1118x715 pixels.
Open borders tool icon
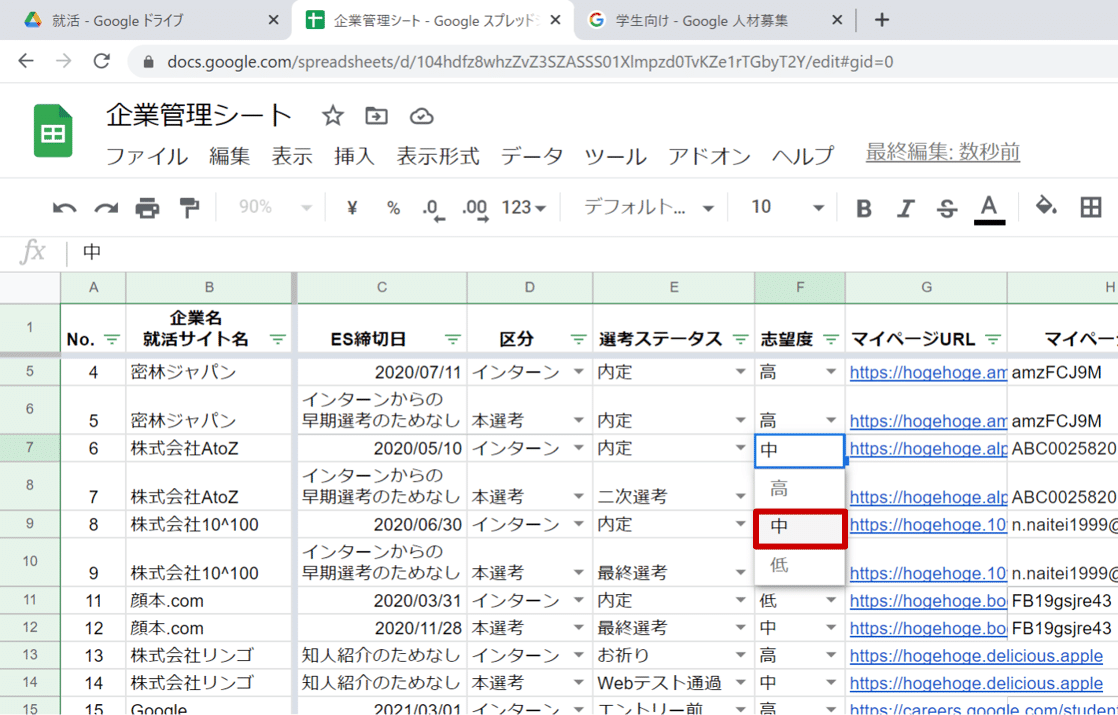[1090, 207]
